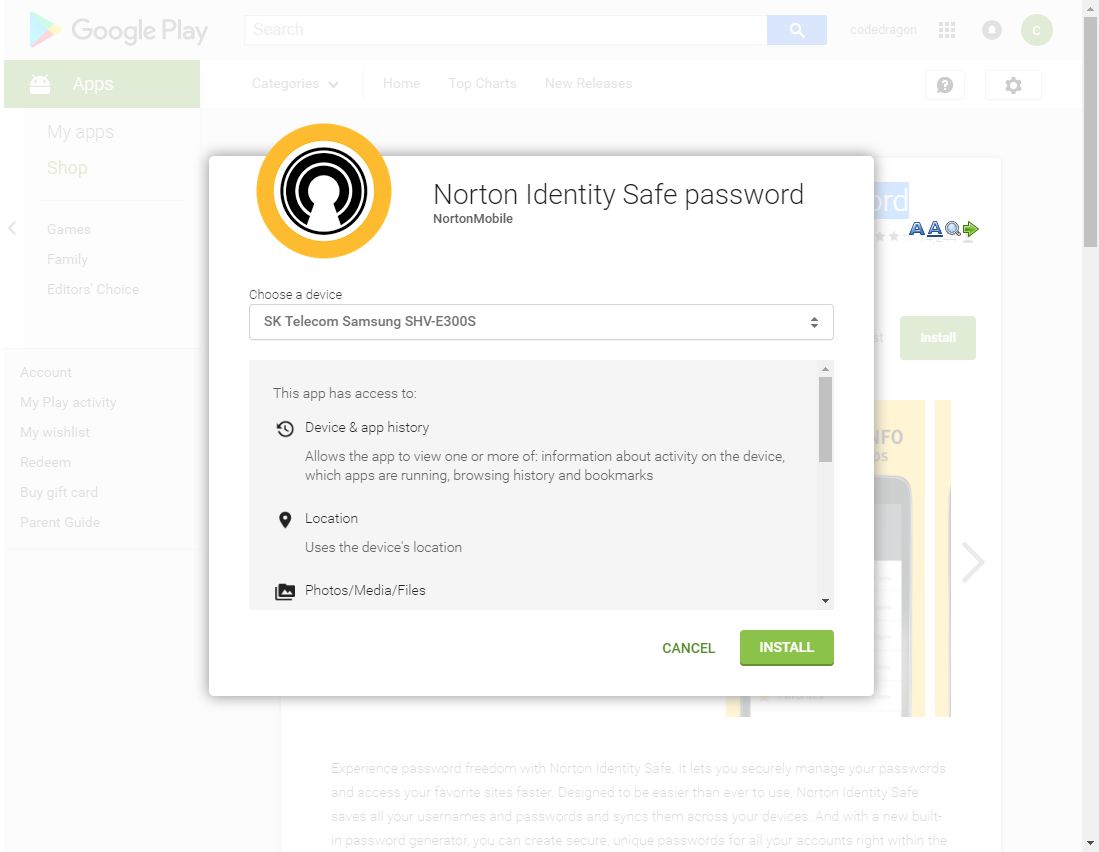Click the blue search magnifier button
Screen dimensions: 1099x852
(x=797, y=30)
